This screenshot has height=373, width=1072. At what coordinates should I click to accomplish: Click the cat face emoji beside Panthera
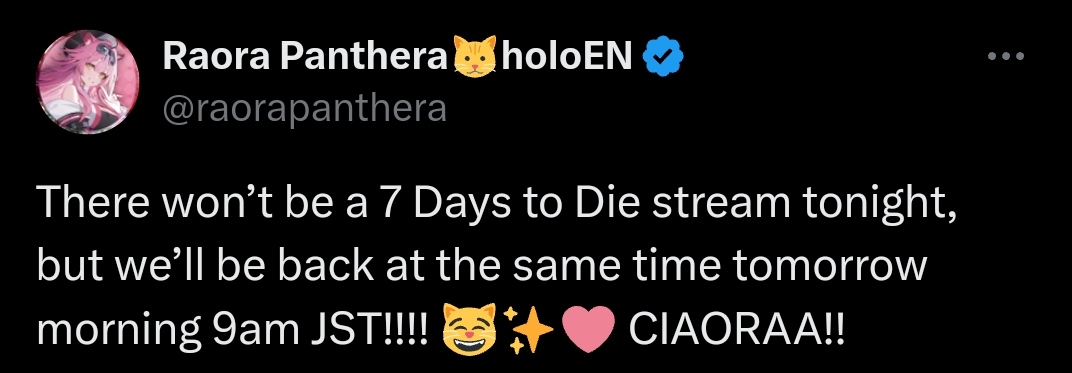(x=474, y=57)
